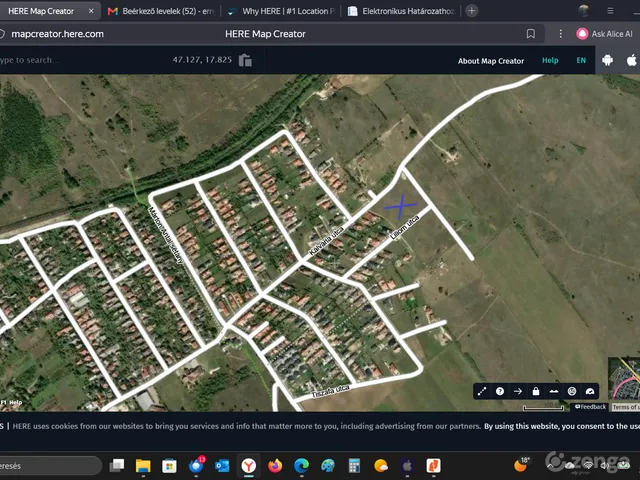Viewport: 640px width, 480px height.
Task: Click the mapcreator.here.com address bar
Action: pos(57,34)
